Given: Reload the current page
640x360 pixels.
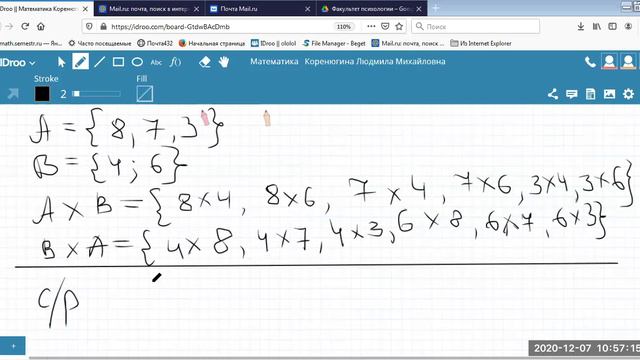Looking at the screenshot, I should [x=25, y=27].
